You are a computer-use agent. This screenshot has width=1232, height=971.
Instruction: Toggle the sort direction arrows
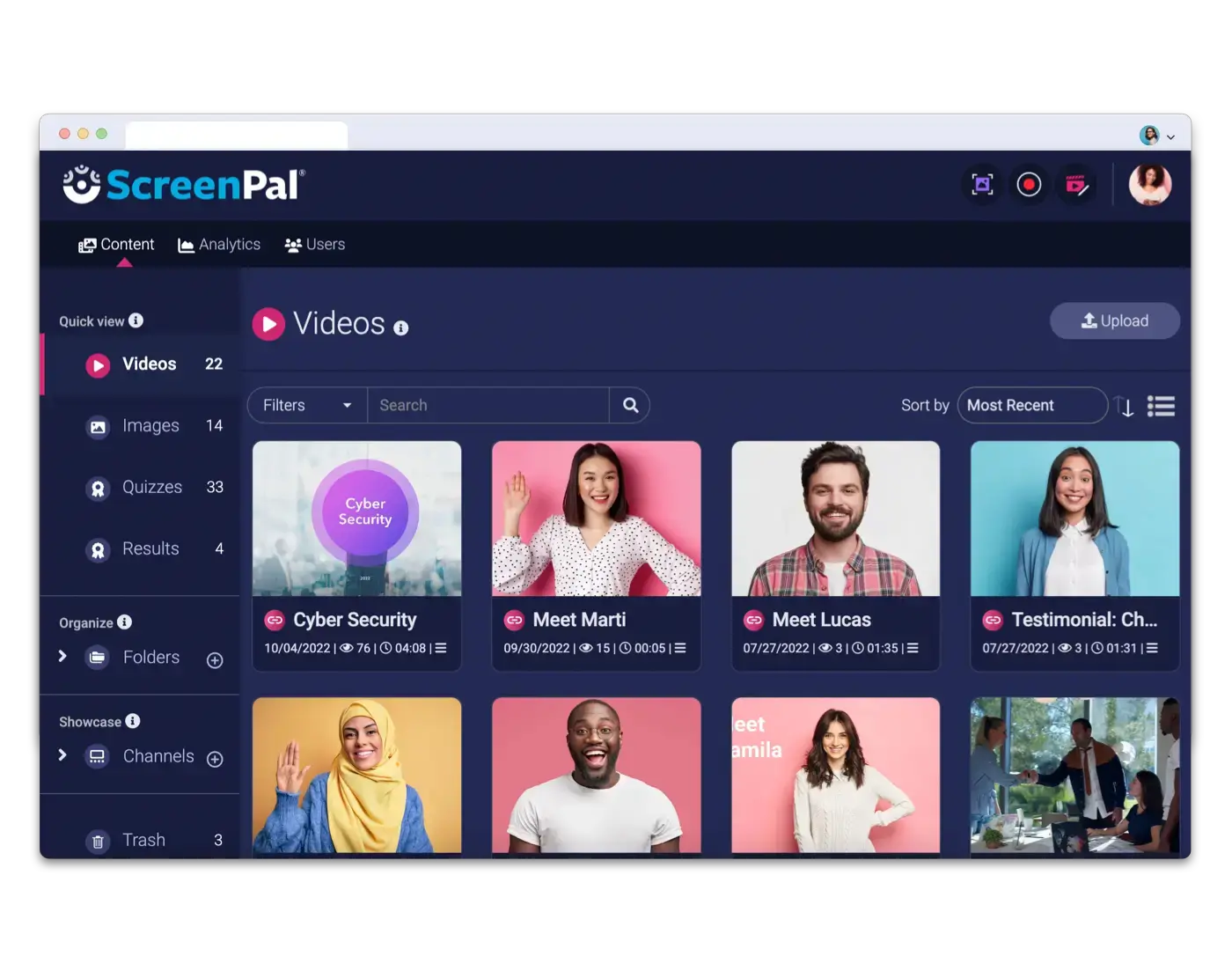1126,407
